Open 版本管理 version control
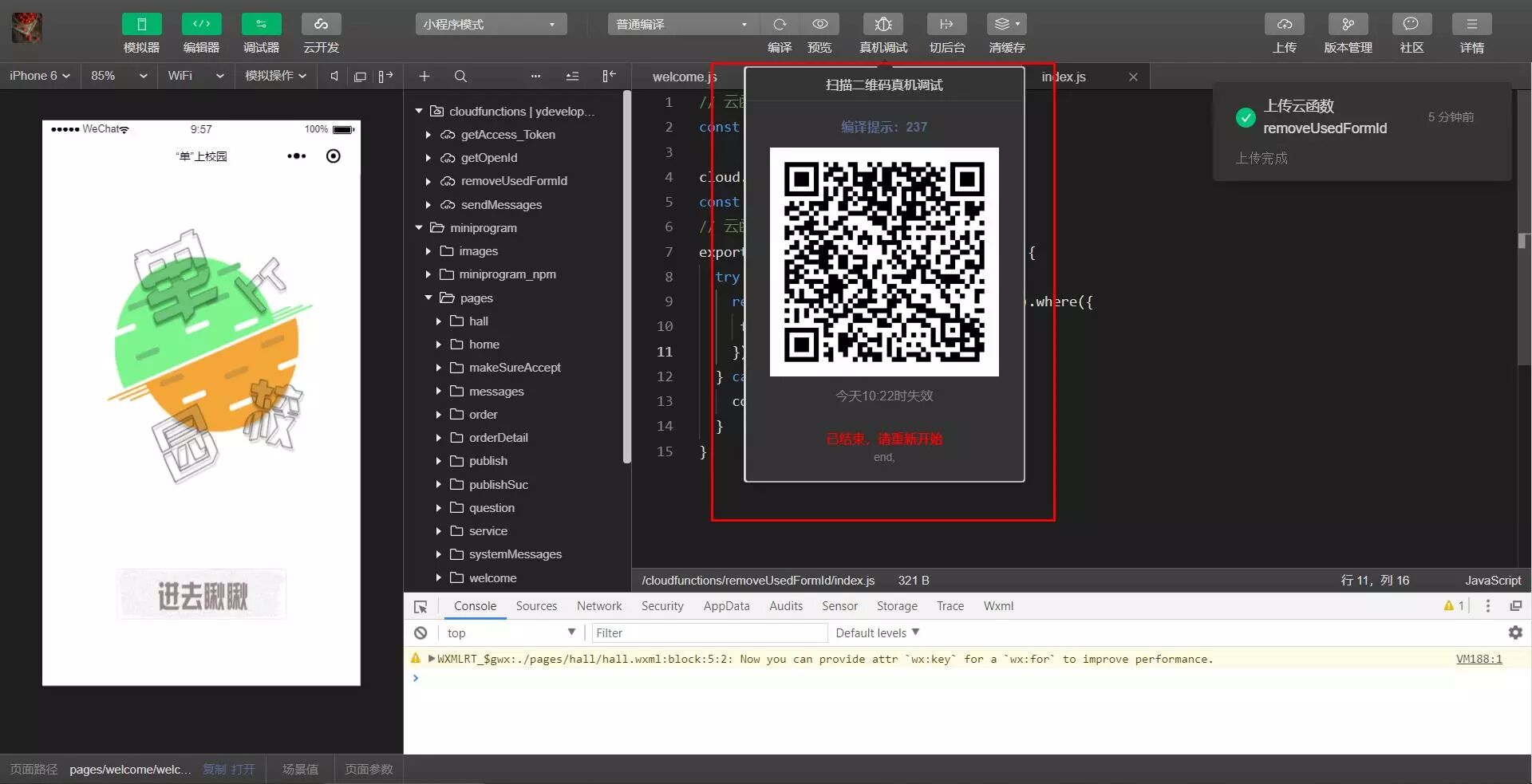Viewport: 1532px width, 784px height. 1348,24
